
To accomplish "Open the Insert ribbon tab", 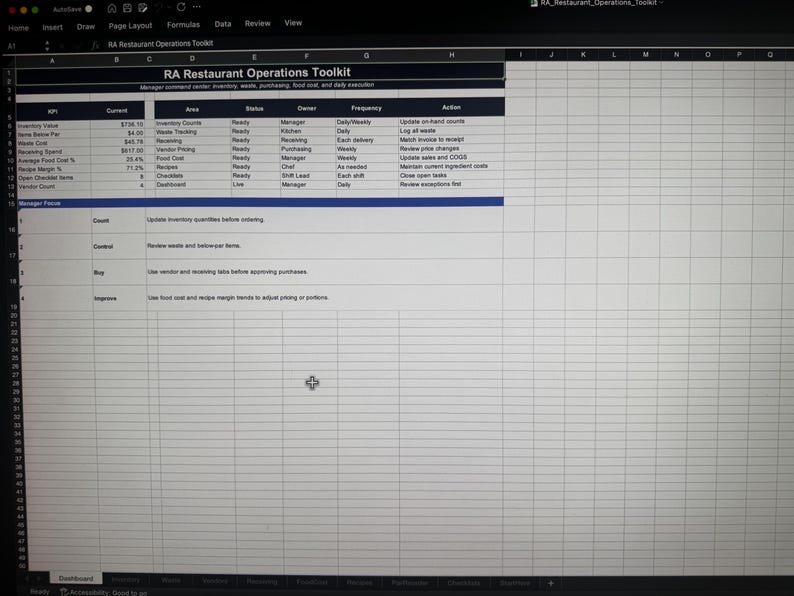I will pos(52,27).
